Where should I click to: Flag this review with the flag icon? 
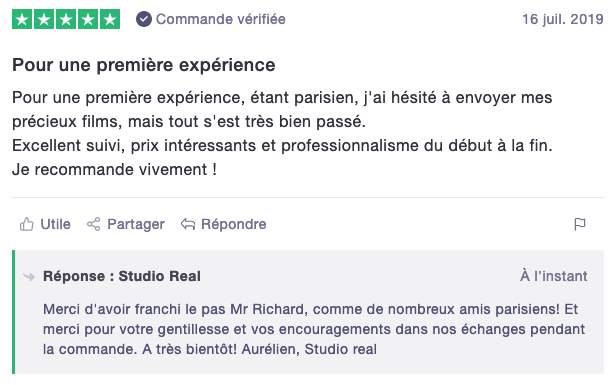pyautogui.click(x=580, y=224)
